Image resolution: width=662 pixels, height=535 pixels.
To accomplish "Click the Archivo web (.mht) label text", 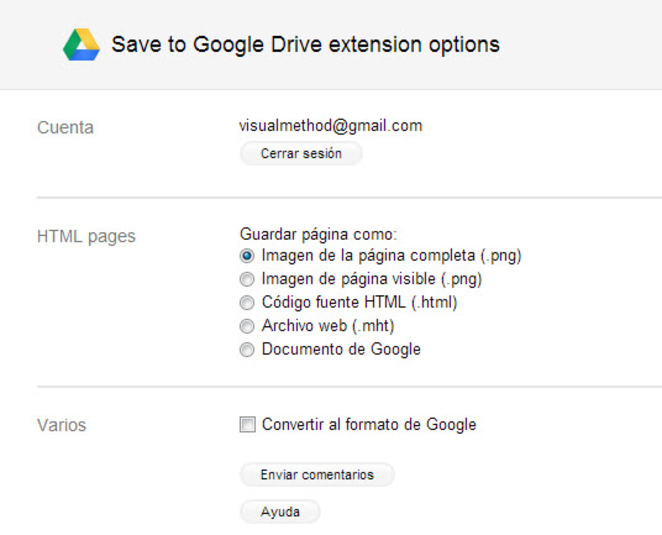I will [x=328, y=326].
